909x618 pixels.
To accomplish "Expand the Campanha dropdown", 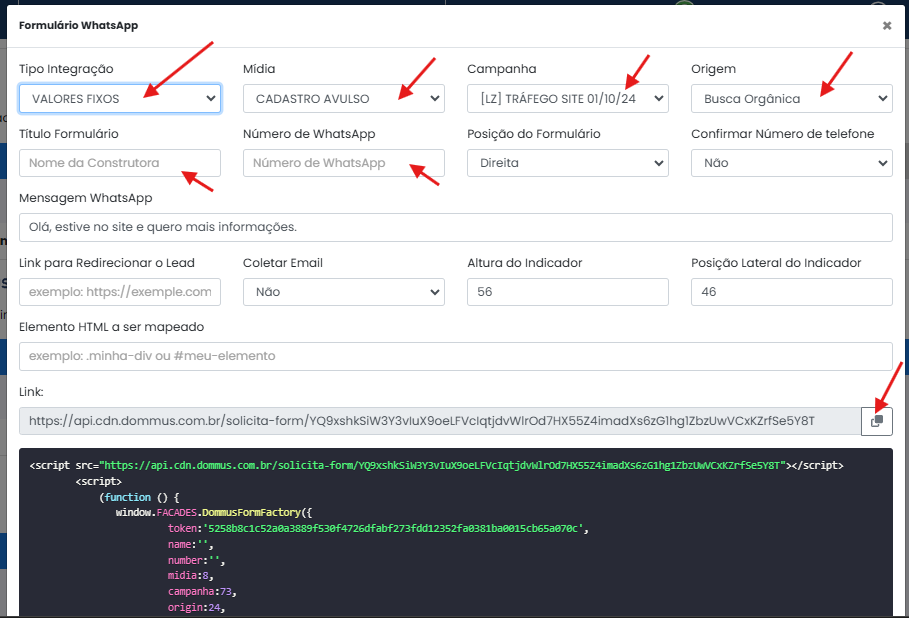I will coord(568,99).
